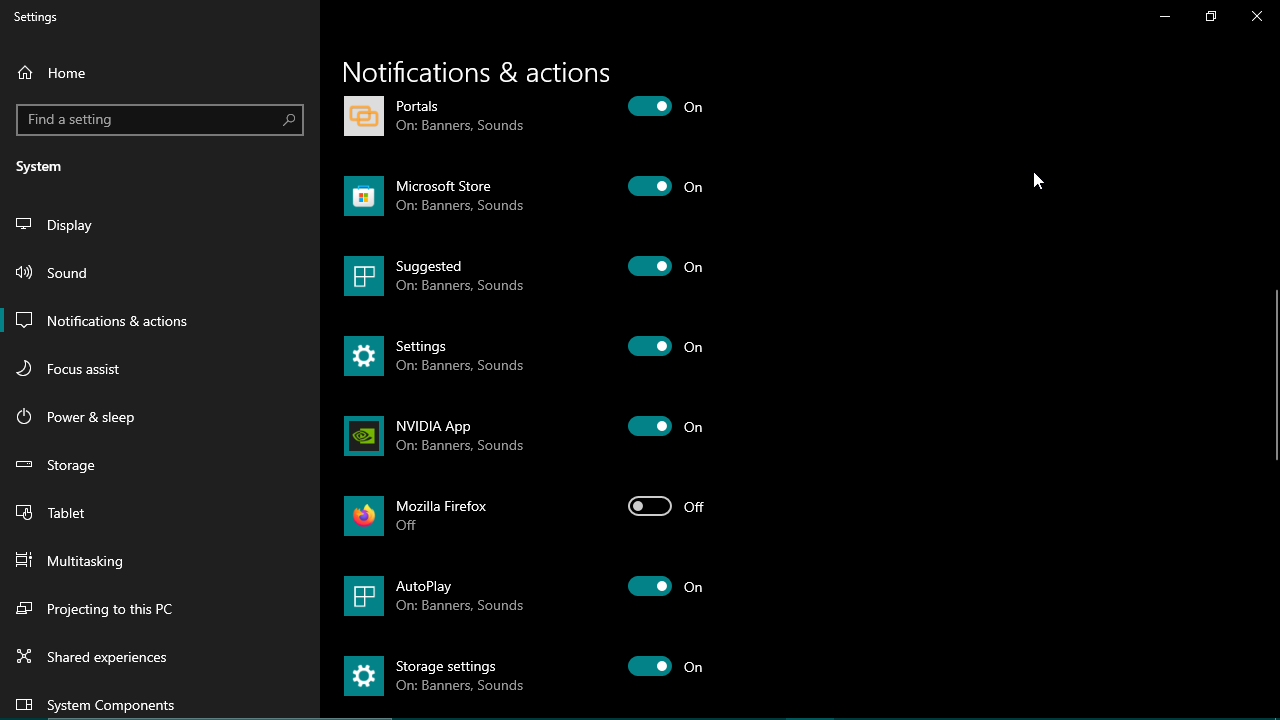Click the Find a setting search box
Image resolution: width=1280 pixels, height=720 pixels.
(160, 119)
